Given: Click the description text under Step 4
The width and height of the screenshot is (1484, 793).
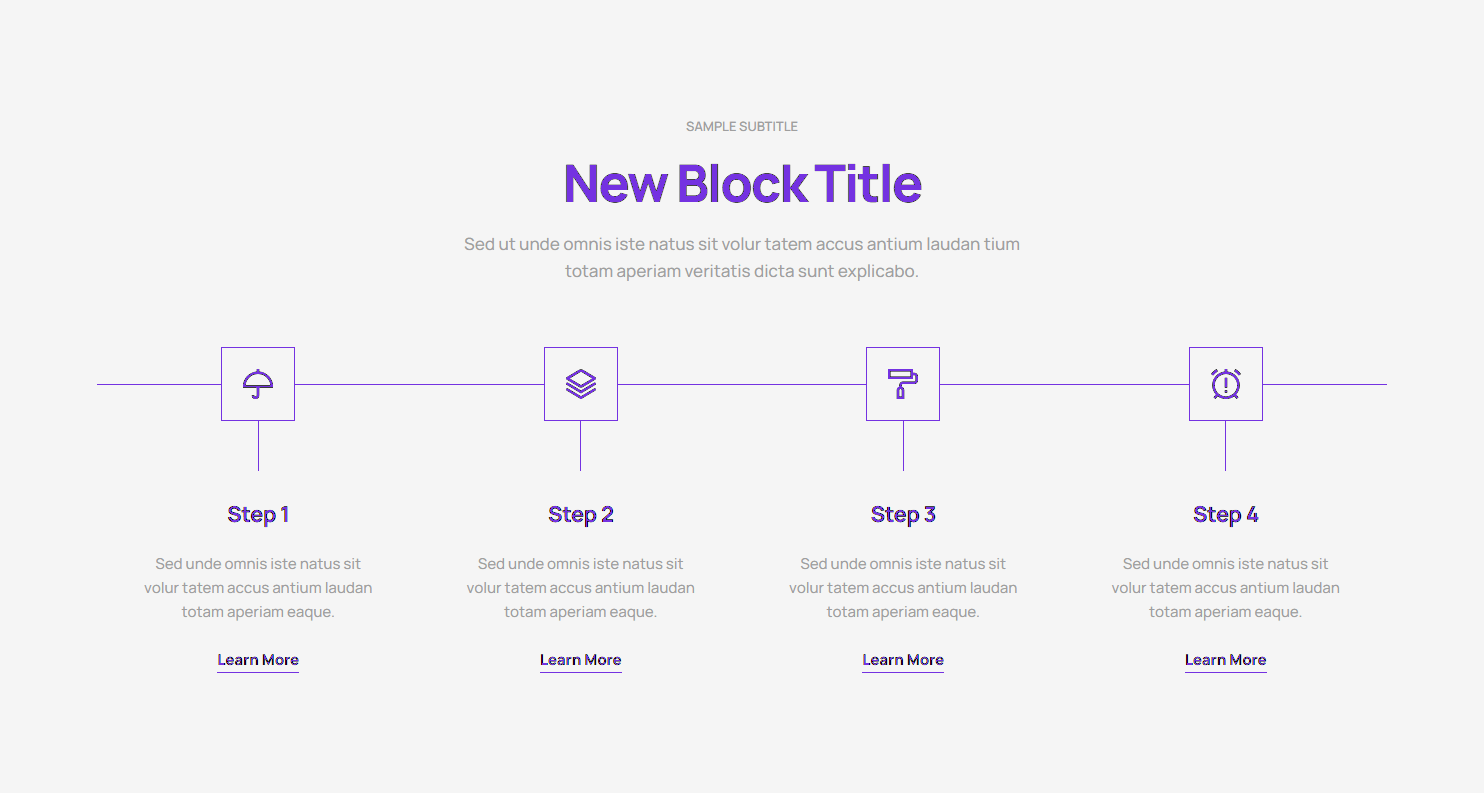Looking at the screenshot, I should tap(1226, 588).
